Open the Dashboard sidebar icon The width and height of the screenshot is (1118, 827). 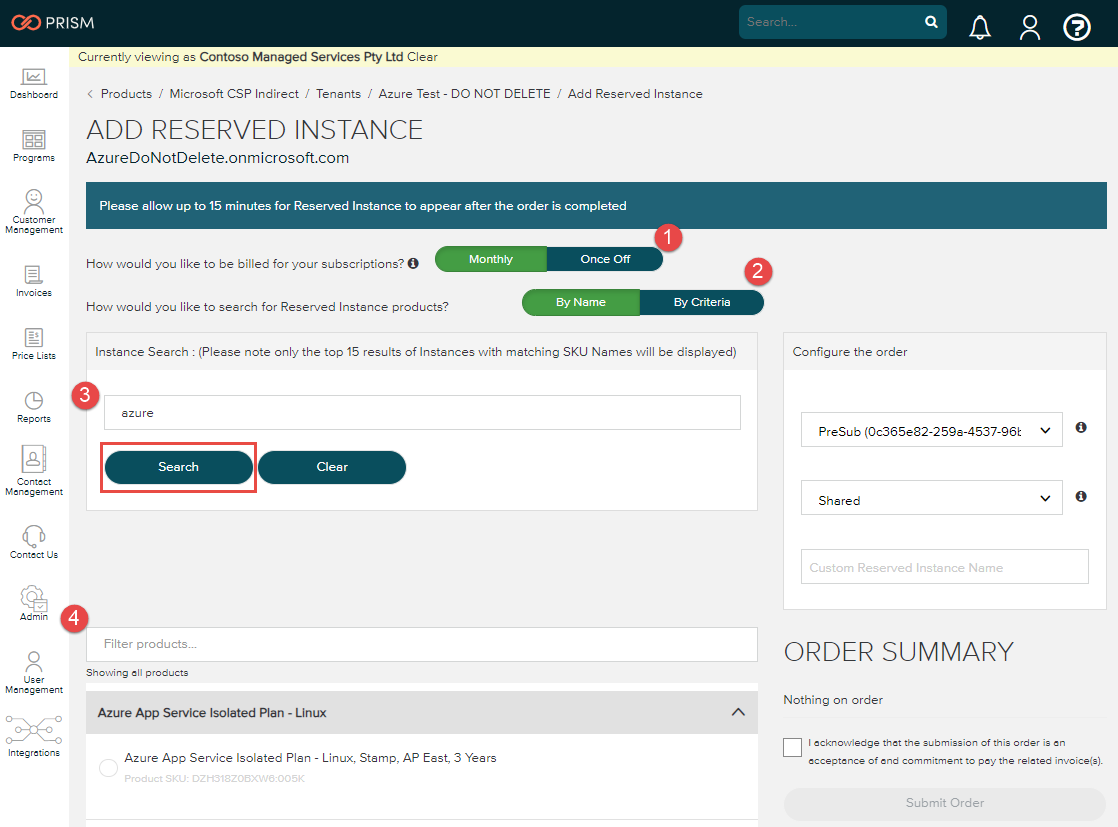pos(34,80)
